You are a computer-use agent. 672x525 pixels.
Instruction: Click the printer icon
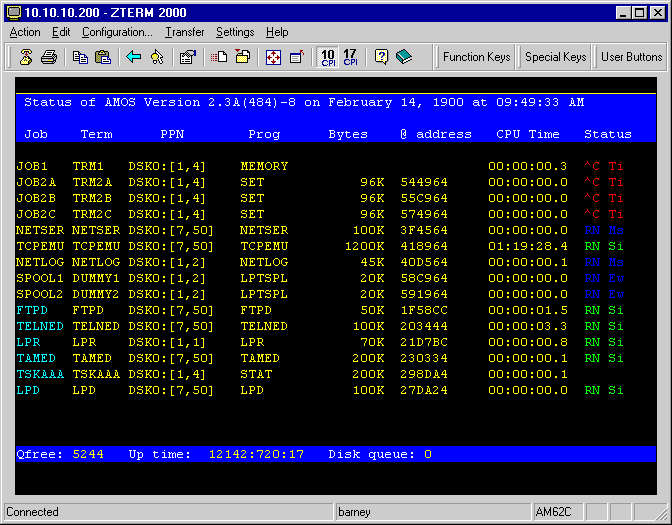click(49, 57)
